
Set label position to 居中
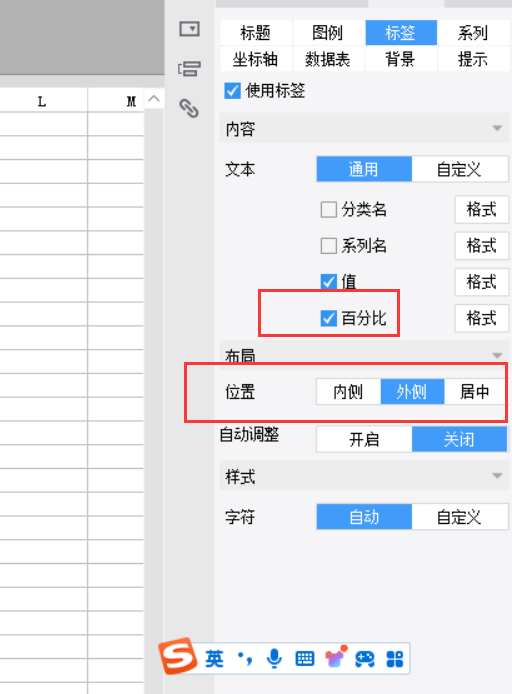click(474, 392)
